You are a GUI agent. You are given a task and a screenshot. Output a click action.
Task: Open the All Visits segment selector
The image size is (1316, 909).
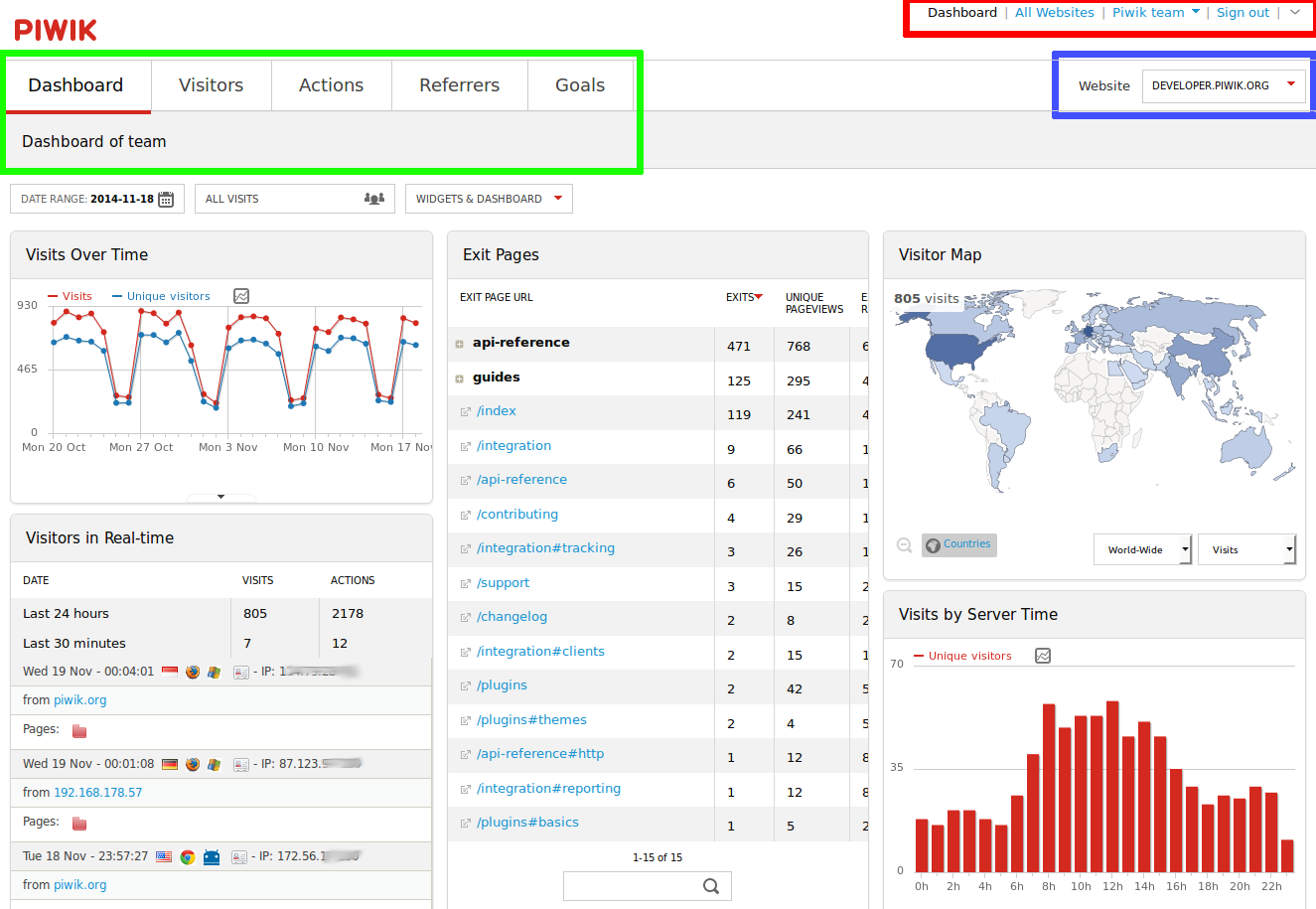295,199
